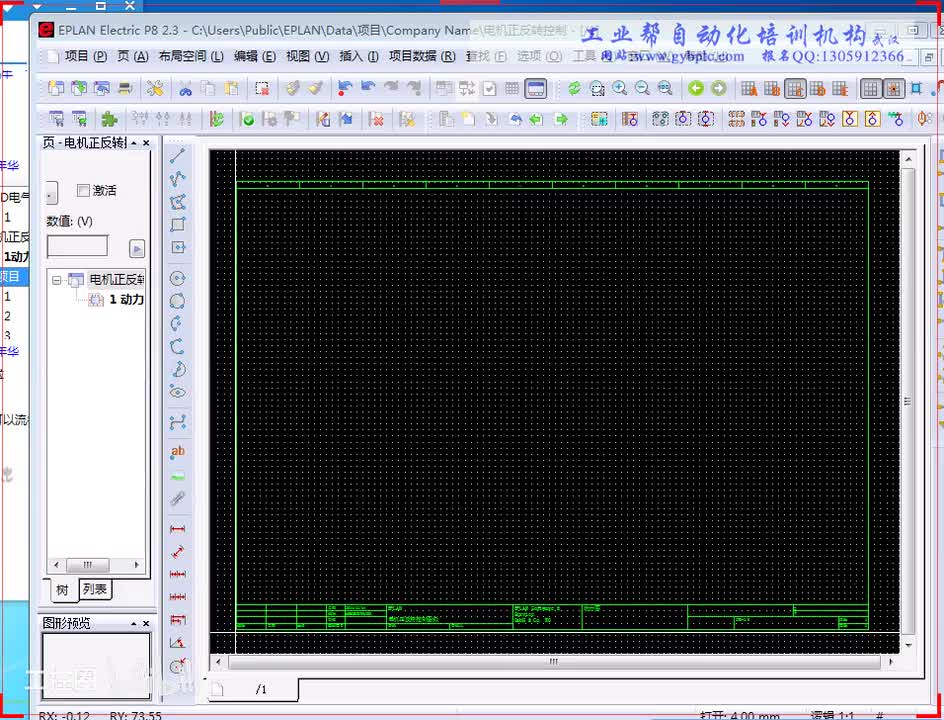Select the Ellipse drawing tool
Viewport: 944px width, 720px height.
[x=178, y=392]
